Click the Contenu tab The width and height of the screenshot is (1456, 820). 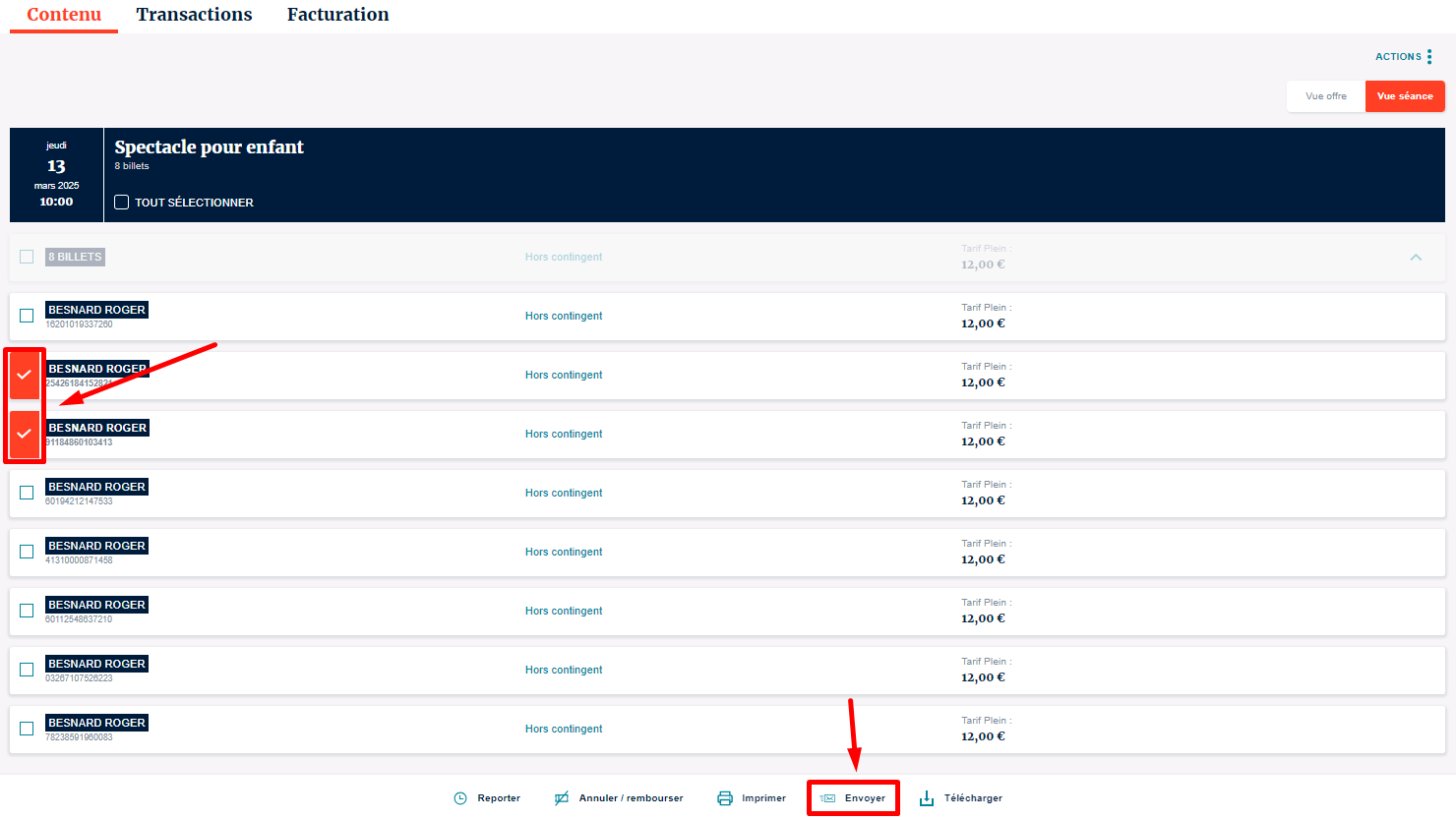click(64, 15)
